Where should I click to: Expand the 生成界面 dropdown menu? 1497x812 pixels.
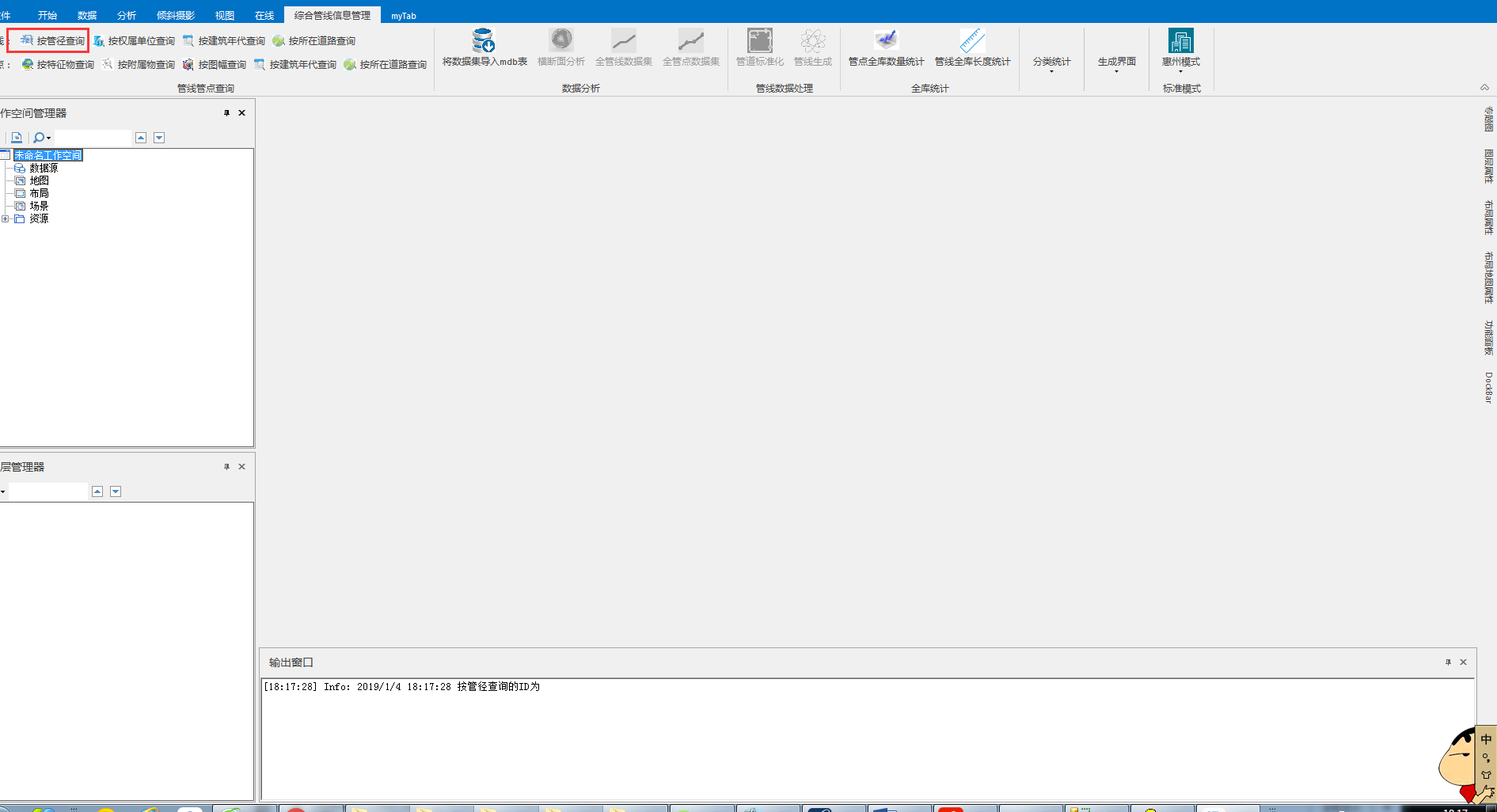[x=1116, y=64]
